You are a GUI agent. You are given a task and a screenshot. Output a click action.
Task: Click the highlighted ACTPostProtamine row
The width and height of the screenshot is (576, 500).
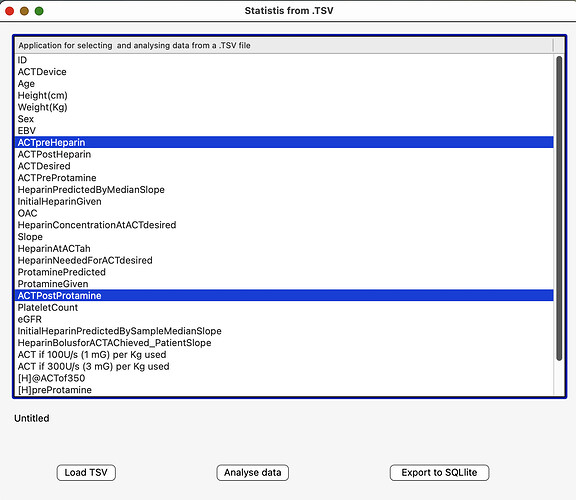click(x=284, y=295)
